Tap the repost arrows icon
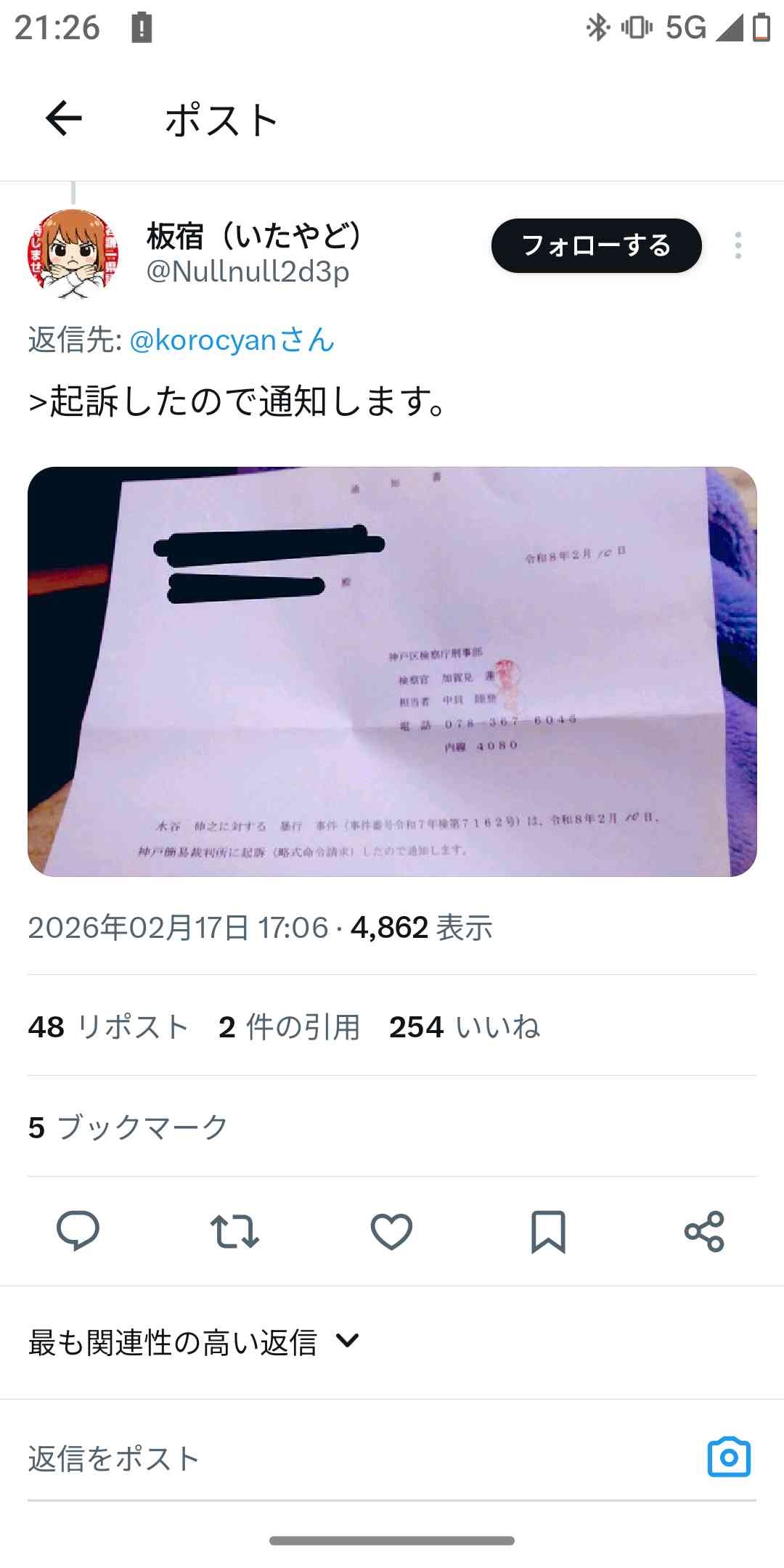The height and width of the screenshot is (1568, 784). point(234,1231)
